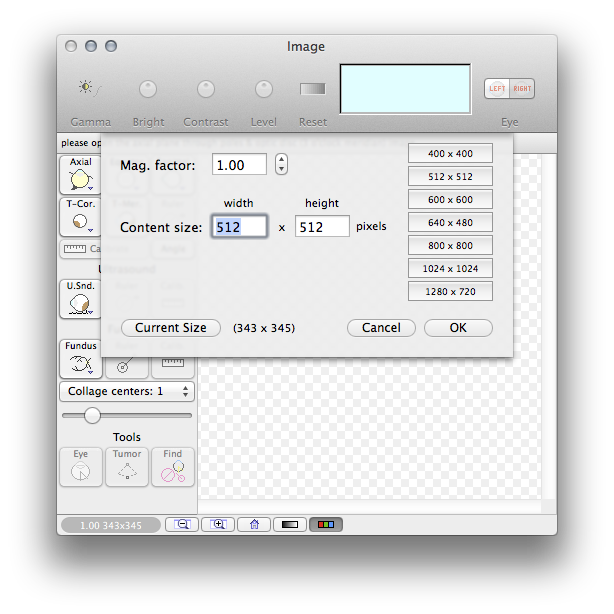Confirm the dialog with OK
Image resolution: width=614 pixels, height=614 pixels.
click(x=458, y=328)
